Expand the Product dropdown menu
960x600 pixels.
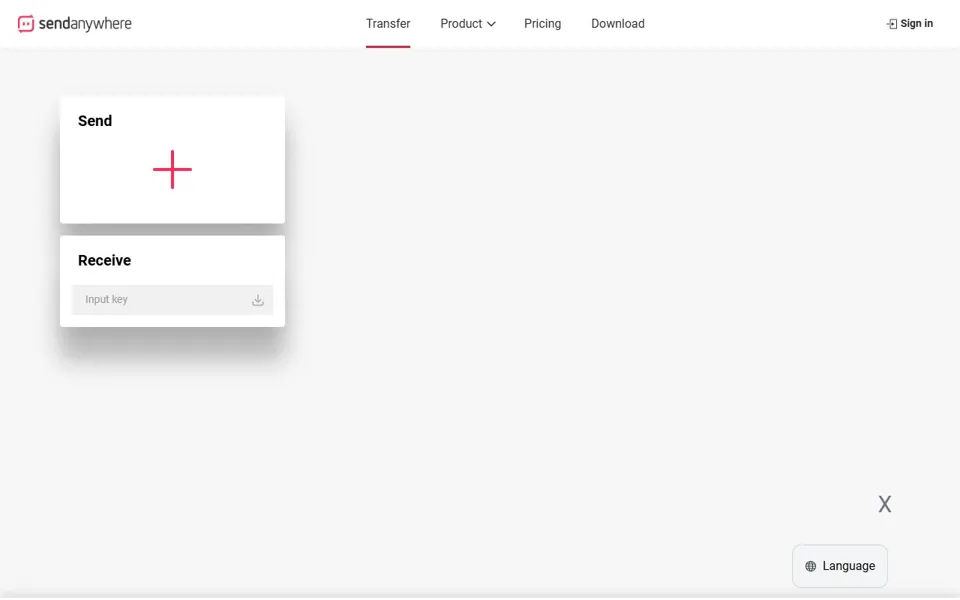click(468, 24)
